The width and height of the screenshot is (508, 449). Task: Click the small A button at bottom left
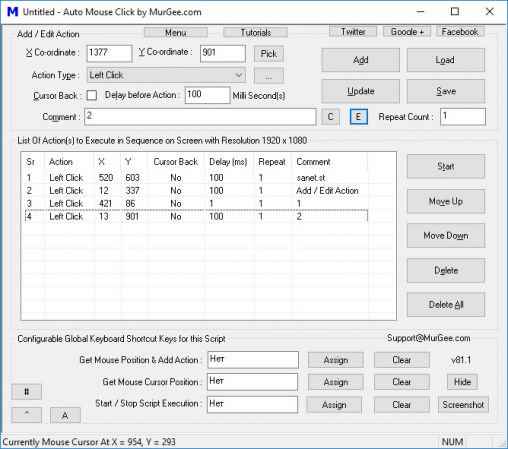(x=65, y=415)
